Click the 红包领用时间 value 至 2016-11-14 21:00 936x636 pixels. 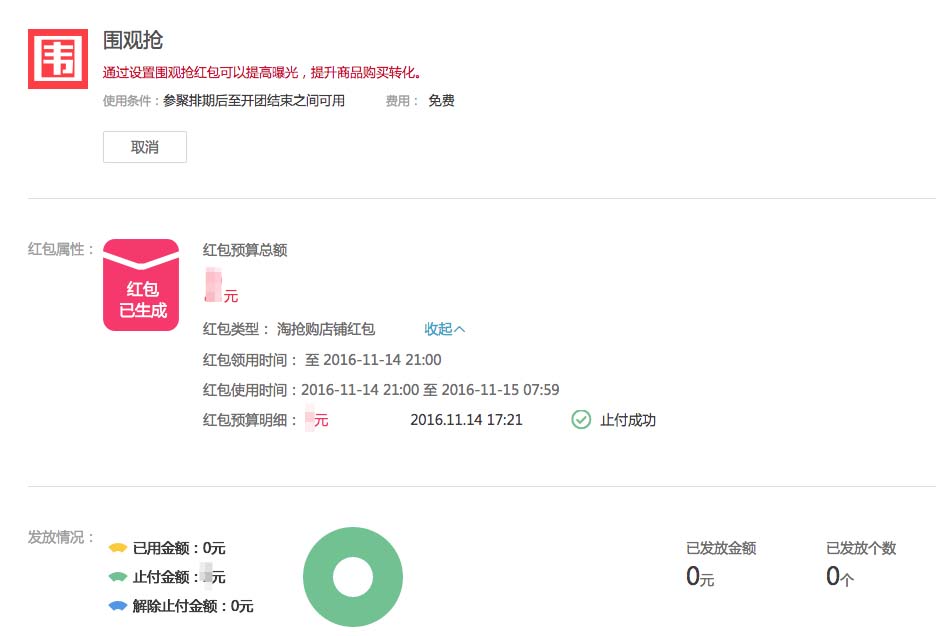point(373,360)
